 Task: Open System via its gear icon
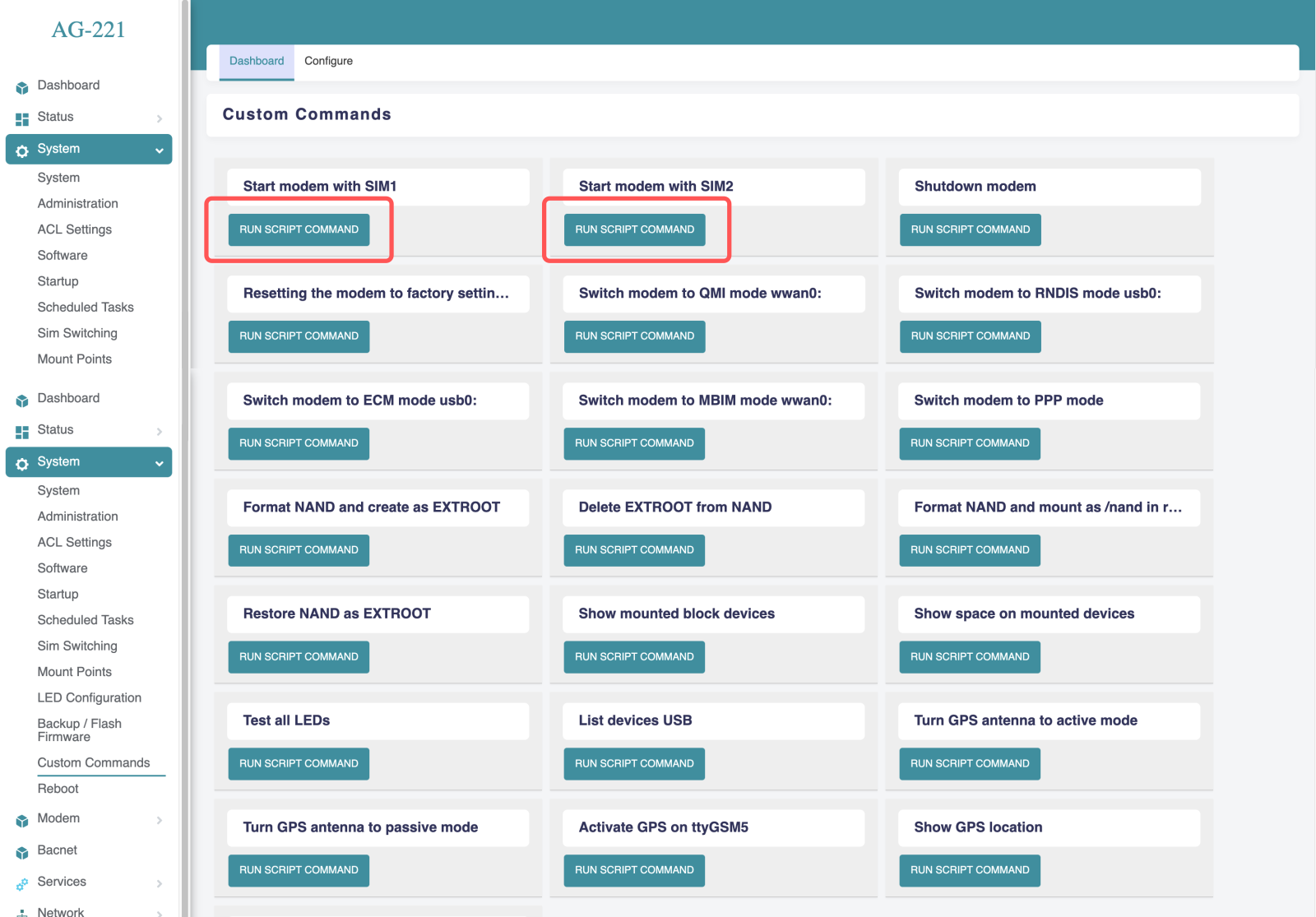click(x=21, y=149)
